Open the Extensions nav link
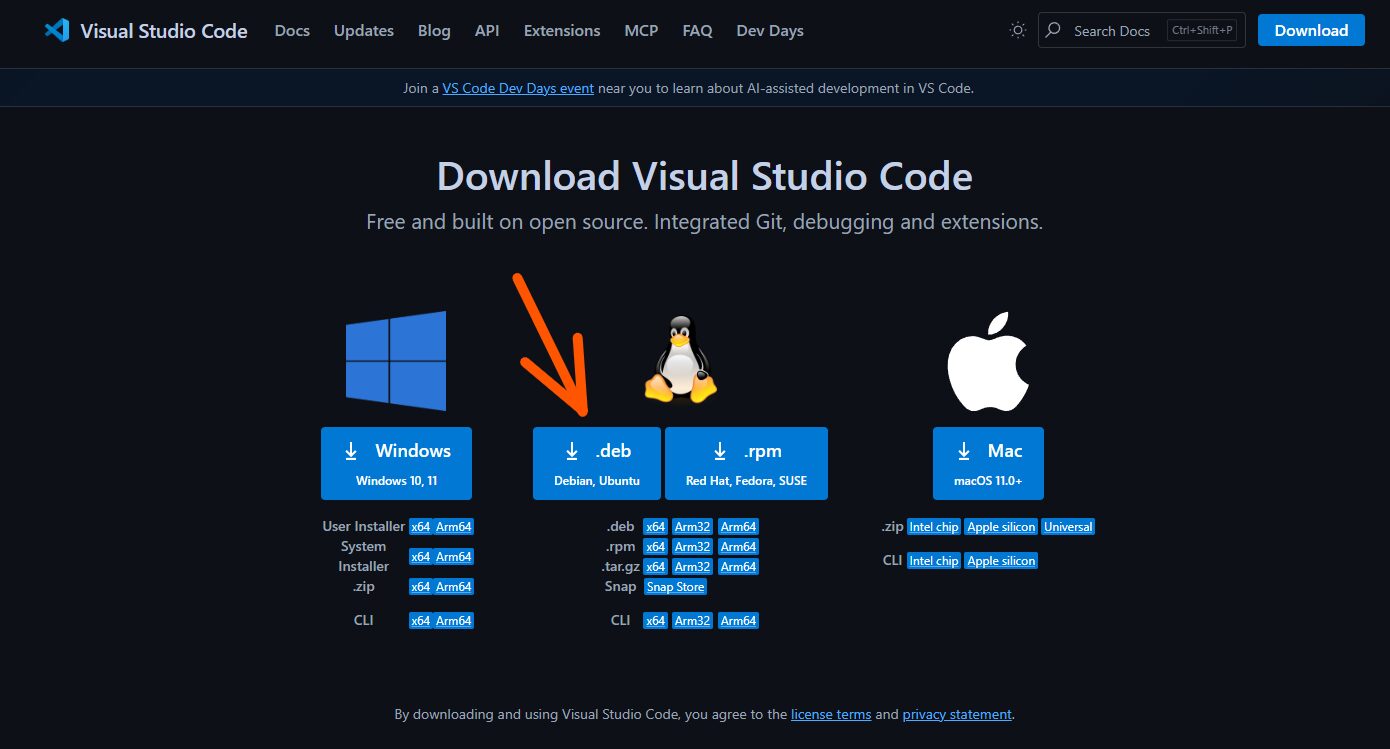 [x=562, y=31]
